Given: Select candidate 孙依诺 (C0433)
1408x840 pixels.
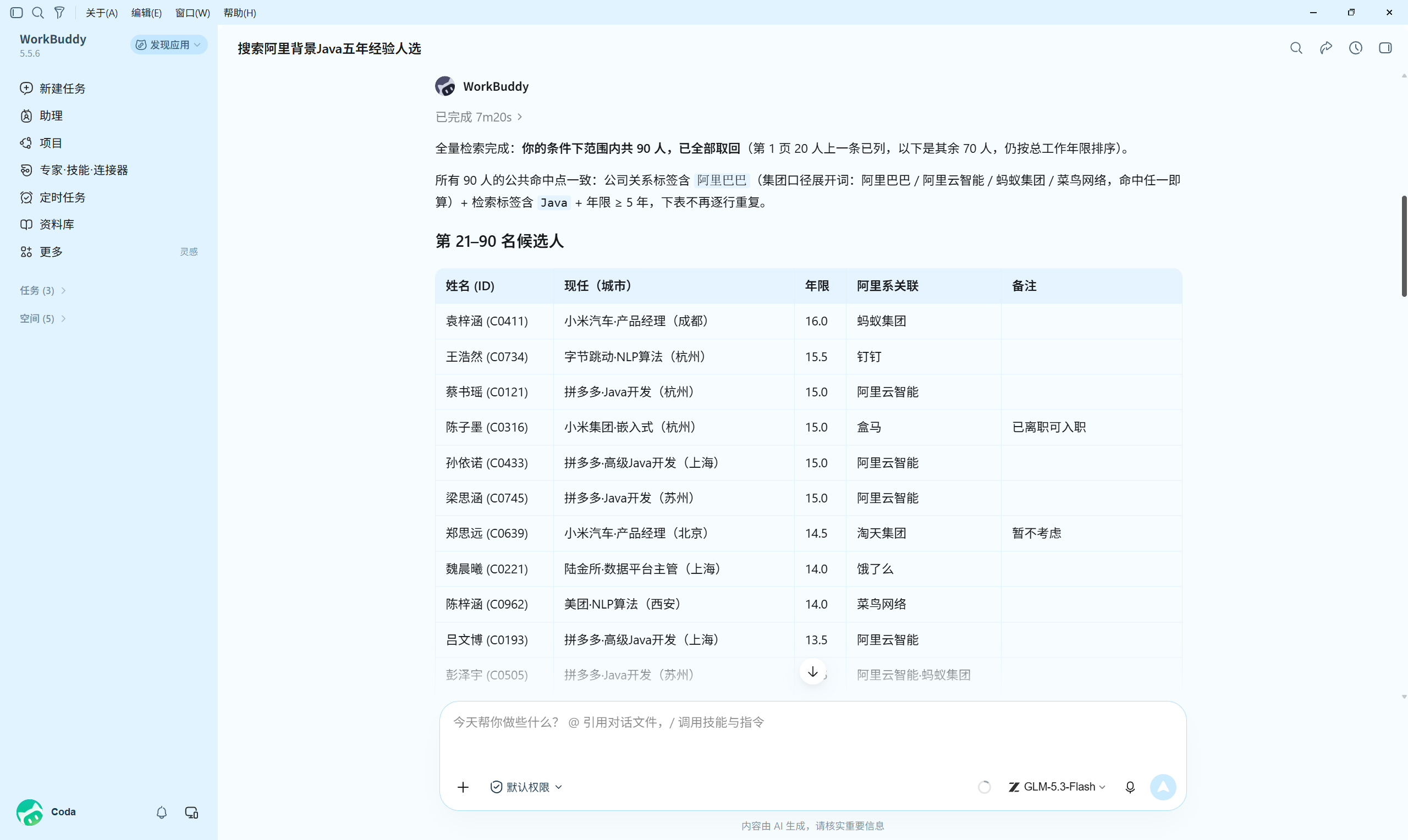Looking at the screenshot, I should [x=487, y=463].
